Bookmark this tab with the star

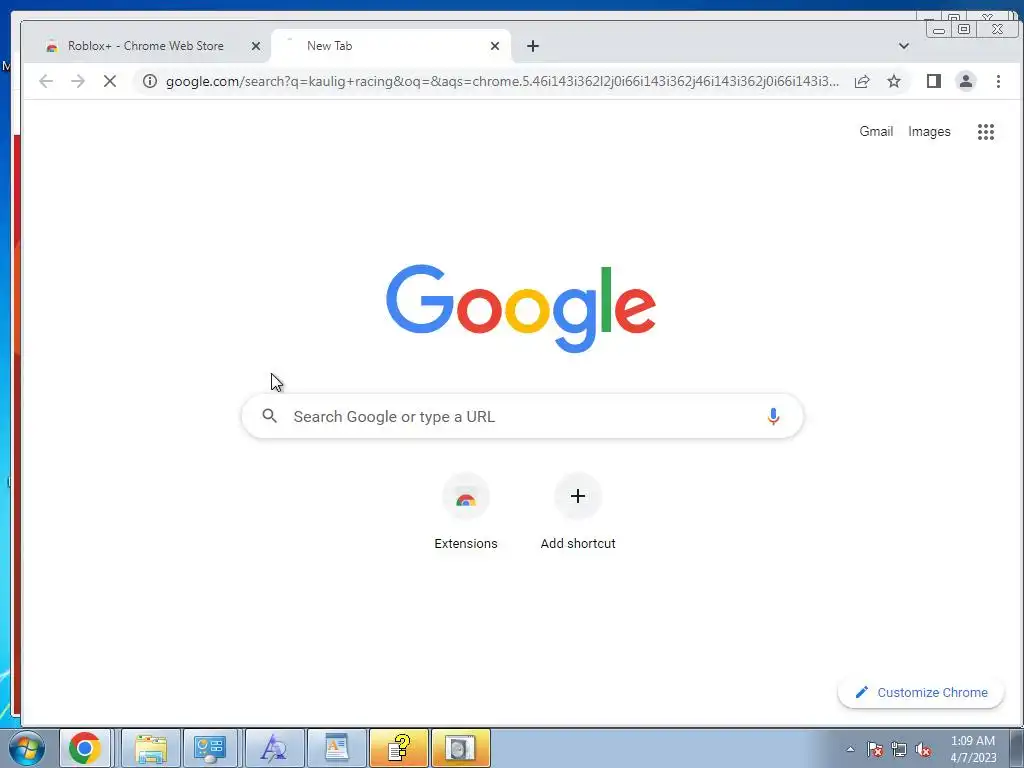click(894, 81)
